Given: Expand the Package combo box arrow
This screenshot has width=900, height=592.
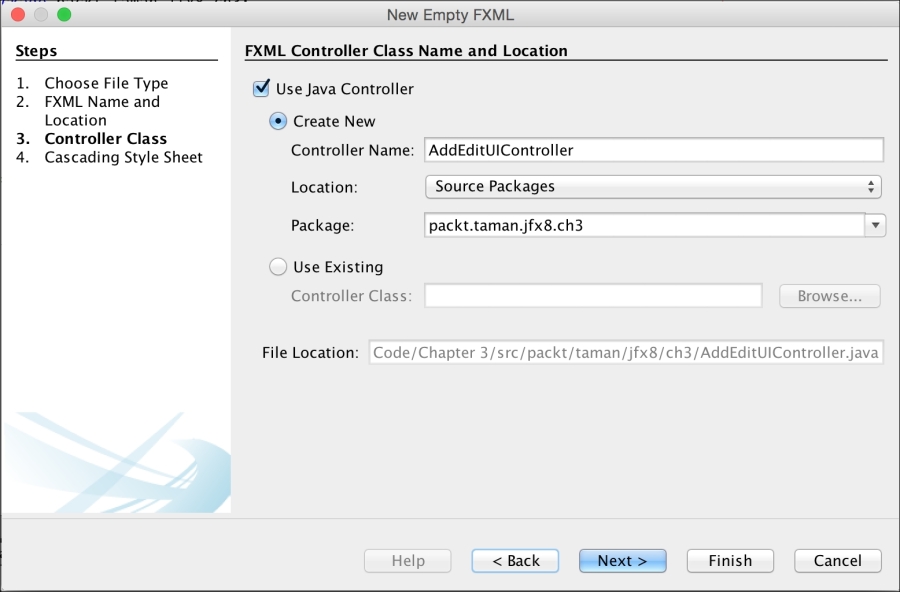Looking at the screenshot, I should pos(876,226).
